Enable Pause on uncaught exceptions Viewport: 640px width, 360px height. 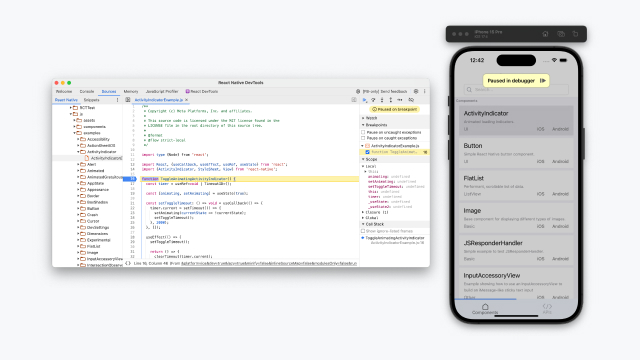pyautogui.click(x=363, y=132)
